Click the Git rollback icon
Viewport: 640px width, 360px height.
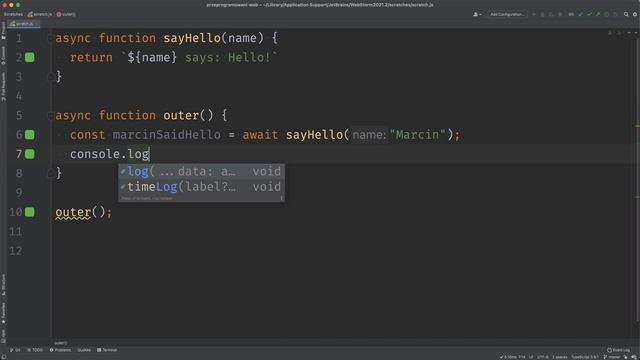click(x=616, y=14)
